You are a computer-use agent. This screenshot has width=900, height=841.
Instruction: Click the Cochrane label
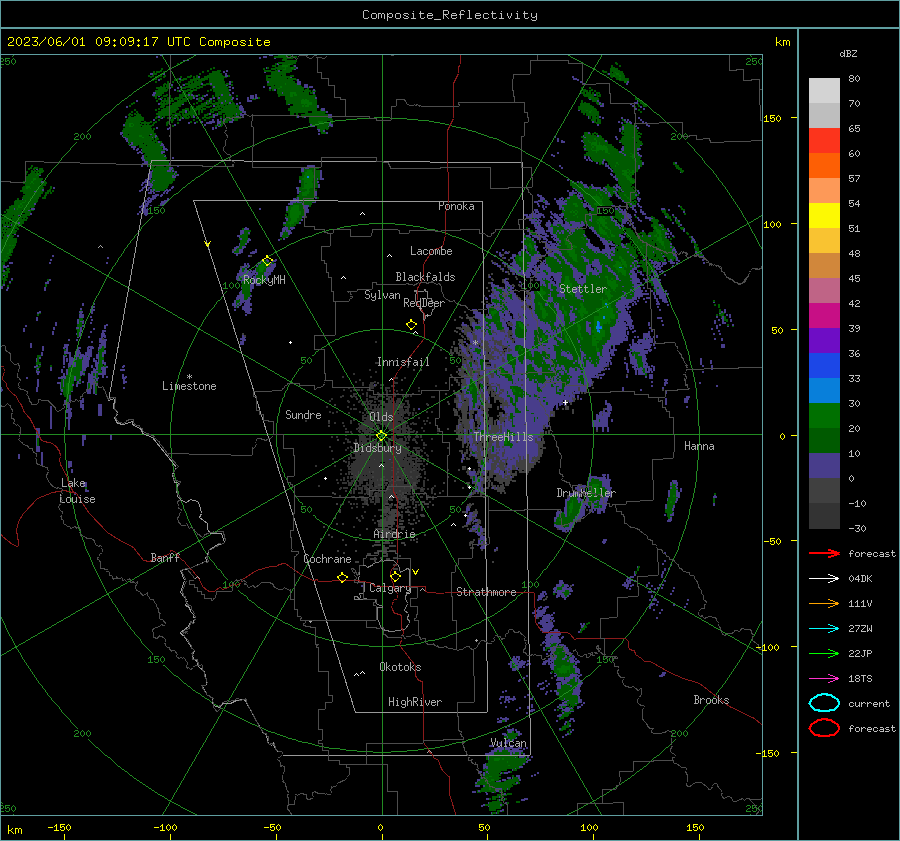(x=327, y=559)
